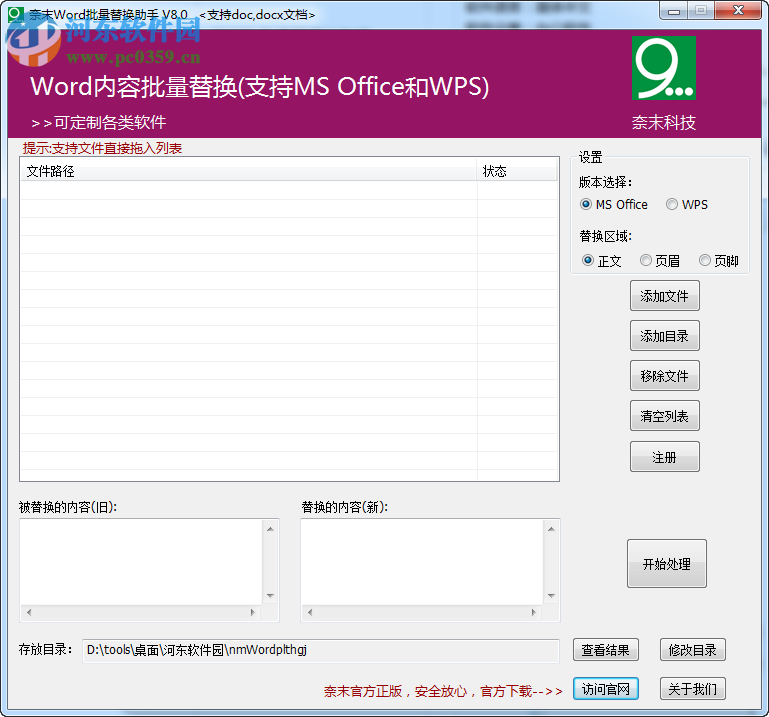Click the 存放目录 path field
Screen dimensions: 769x717
[321, 650]
